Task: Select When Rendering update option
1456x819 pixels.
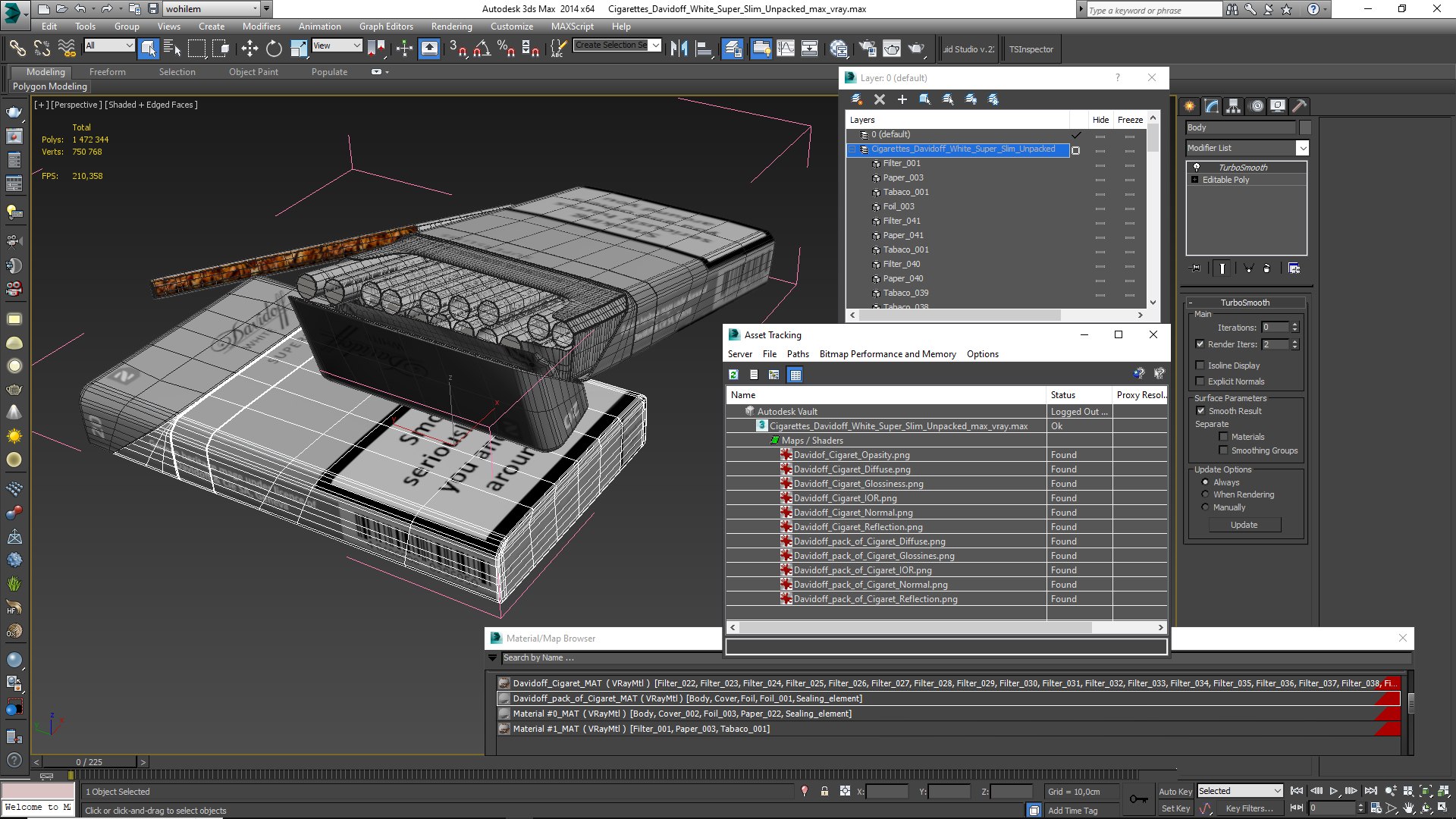Action: point(1205,494)
